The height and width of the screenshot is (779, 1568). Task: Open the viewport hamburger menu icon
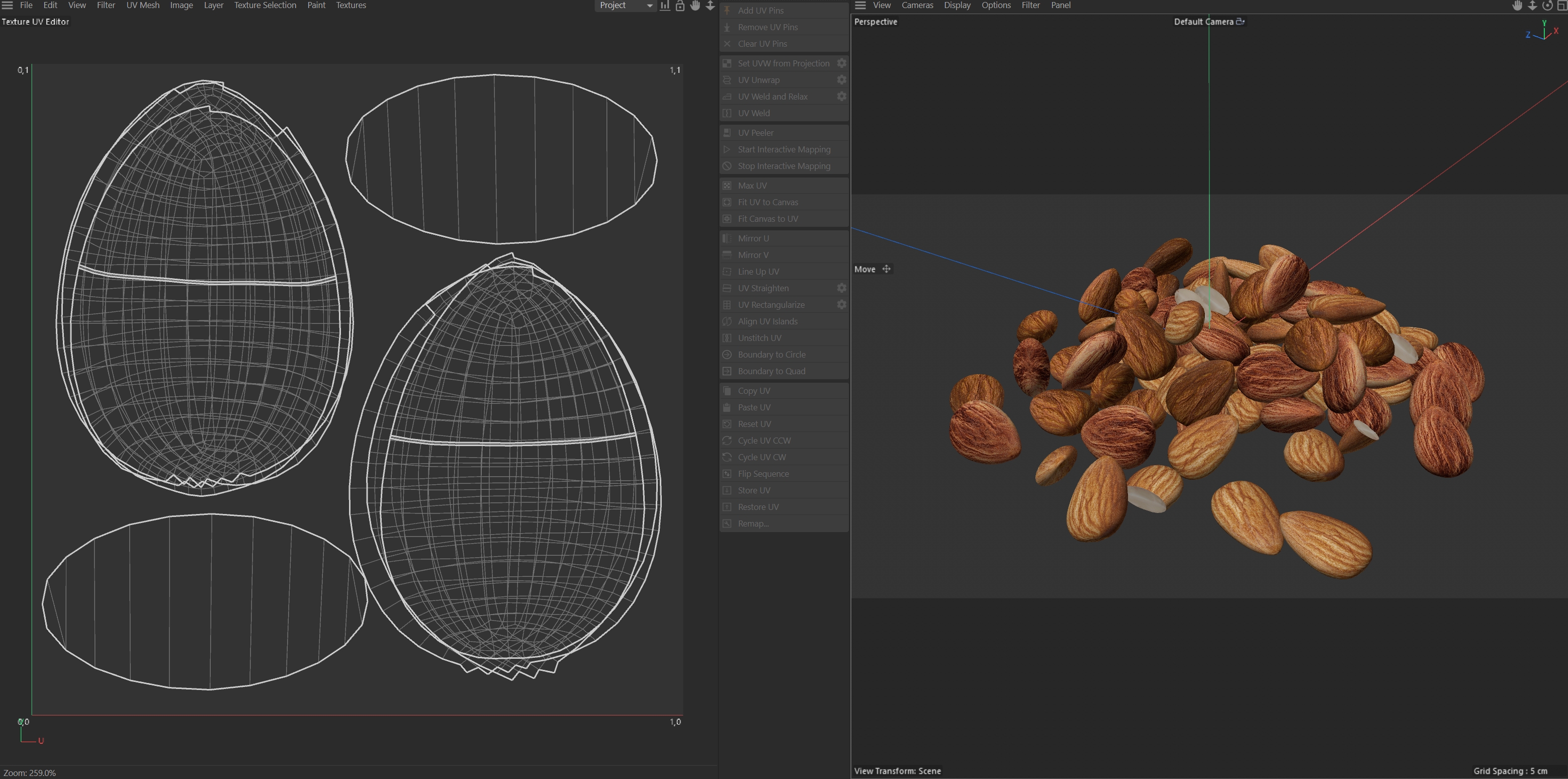pos(860,6)
